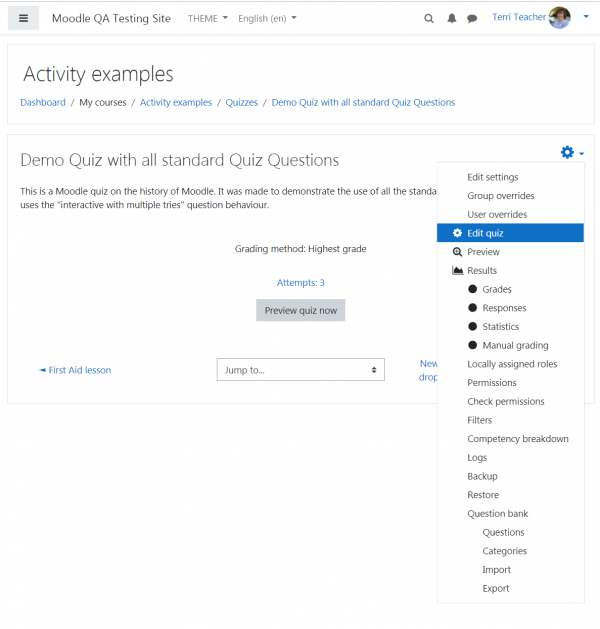Click the bullet icon beside Statistics

(x=472, y=326)
